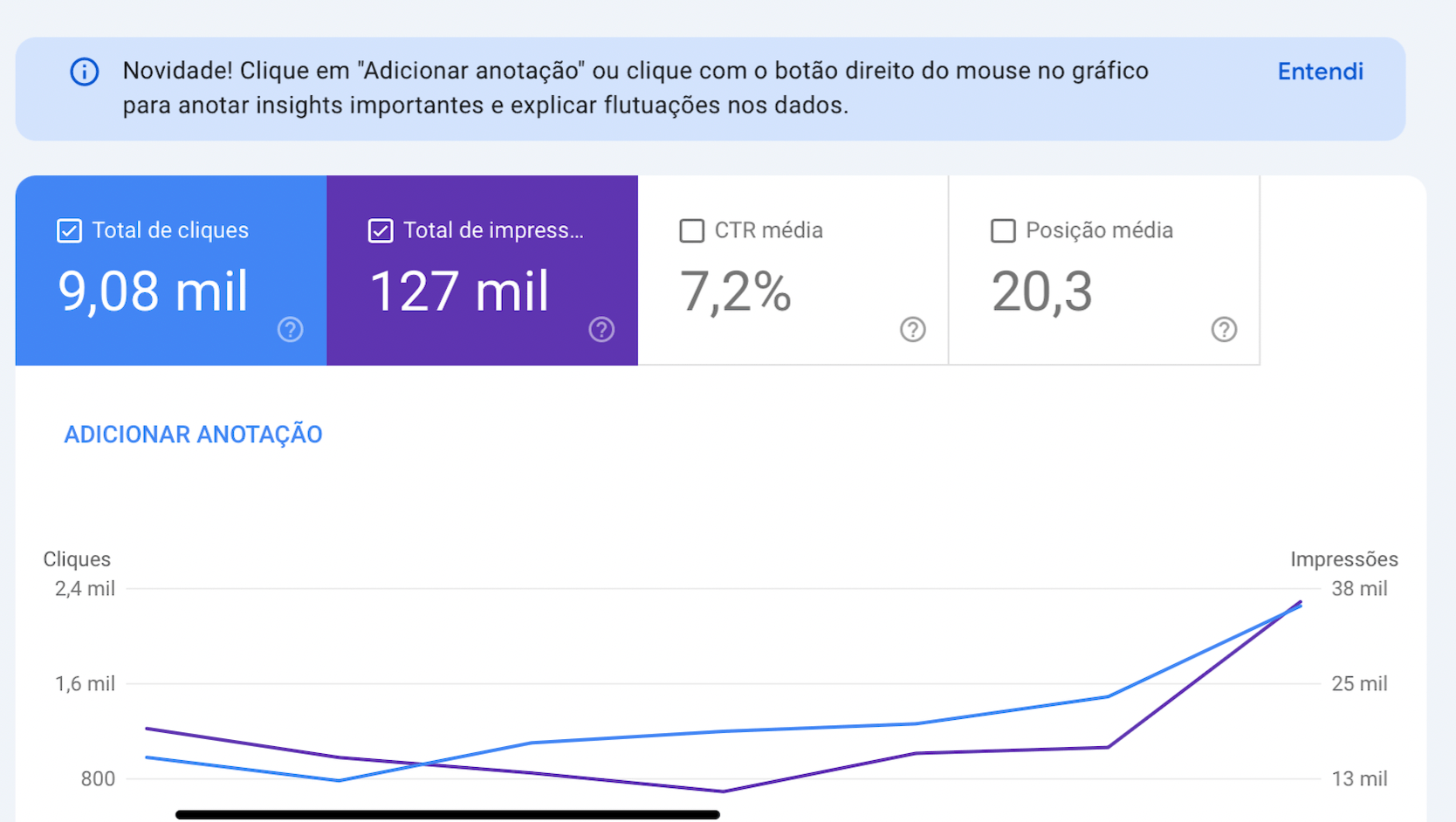Uncheck the Total de impressões checkbox
1456x822 pixels.
[381, 230]
